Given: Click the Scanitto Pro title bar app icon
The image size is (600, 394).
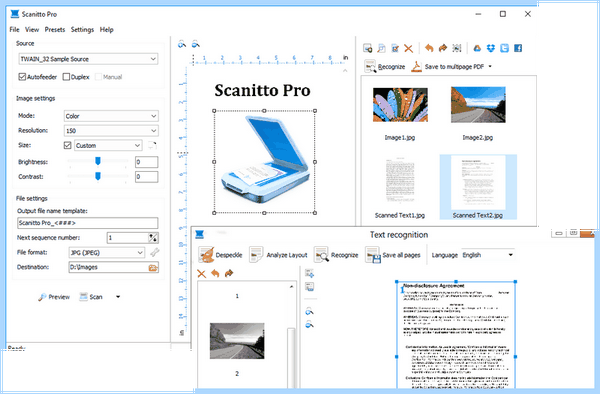Looking at the screenshot, I should coord(15,14).
